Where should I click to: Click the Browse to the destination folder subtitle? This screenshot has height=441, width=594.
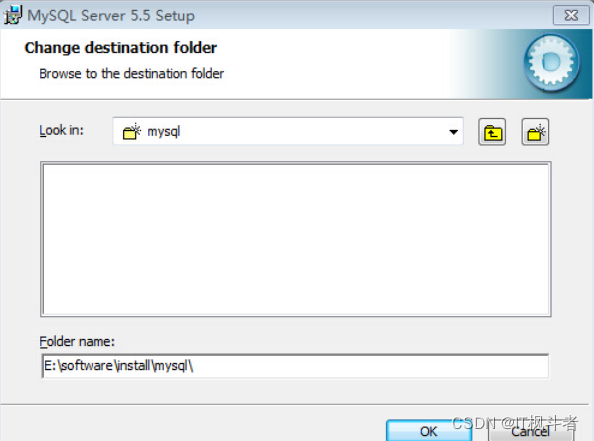(131, 74)
